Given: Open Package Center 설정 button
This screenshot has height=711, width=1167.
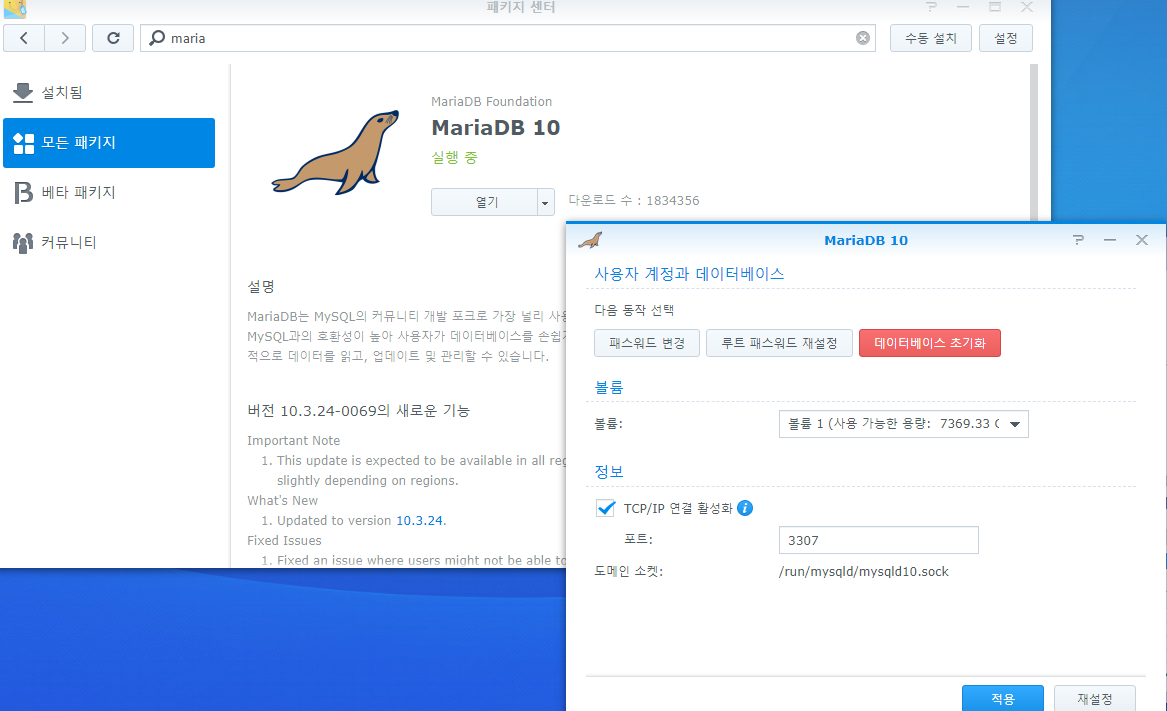Looking at the screenshot, I should (1005, 38).
